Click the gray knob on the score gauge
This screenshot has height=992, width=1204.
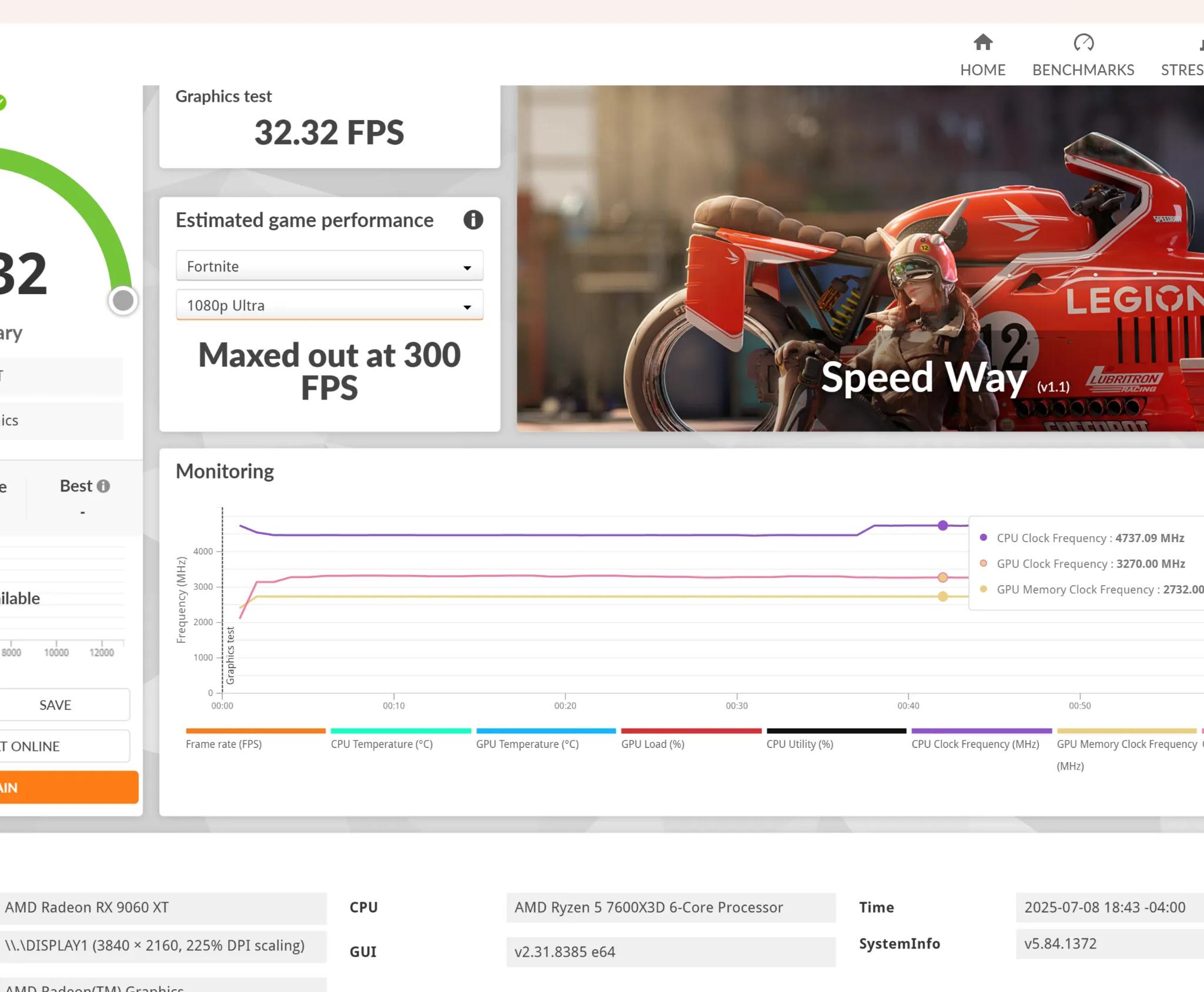point(123,300)
